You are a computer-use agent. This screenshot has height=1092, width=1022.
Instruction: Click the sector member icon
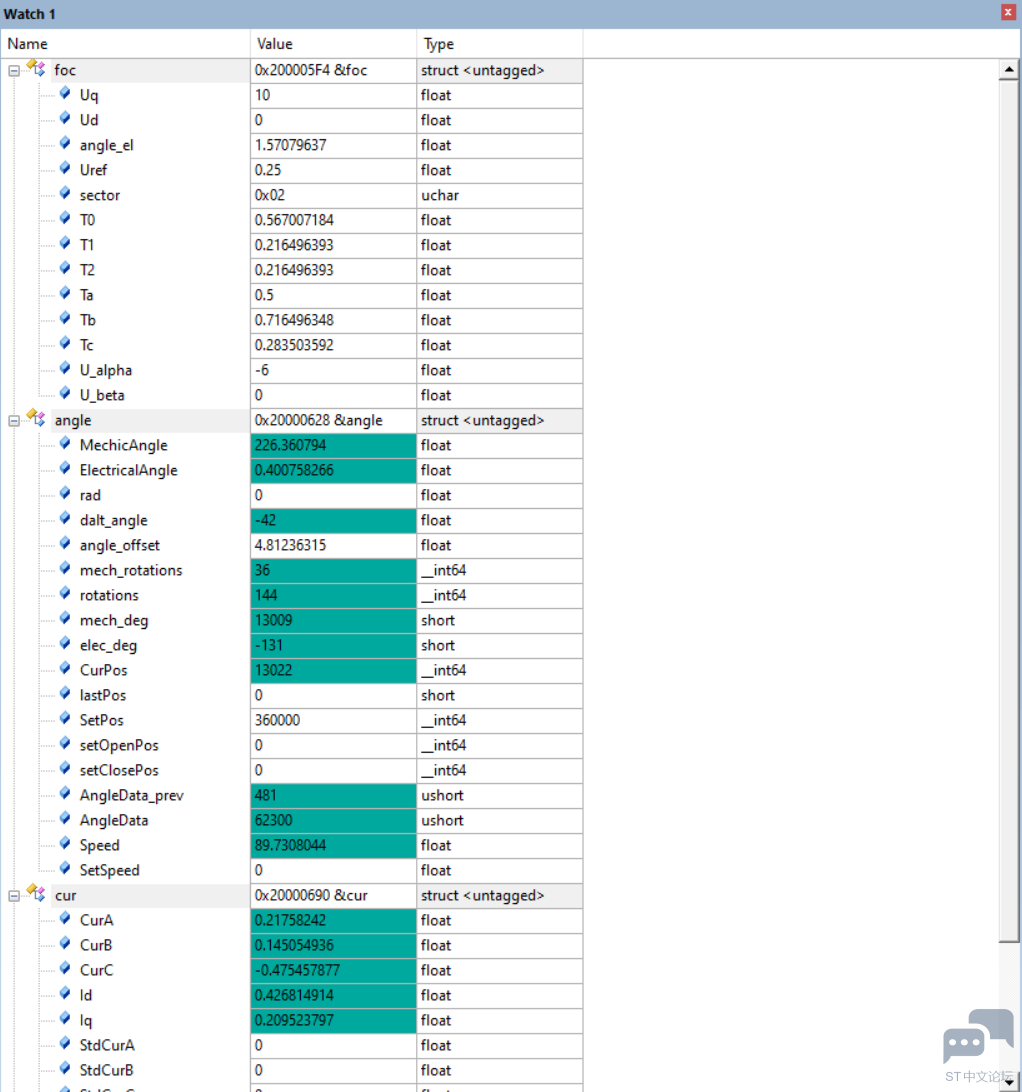tap(65, 194)
